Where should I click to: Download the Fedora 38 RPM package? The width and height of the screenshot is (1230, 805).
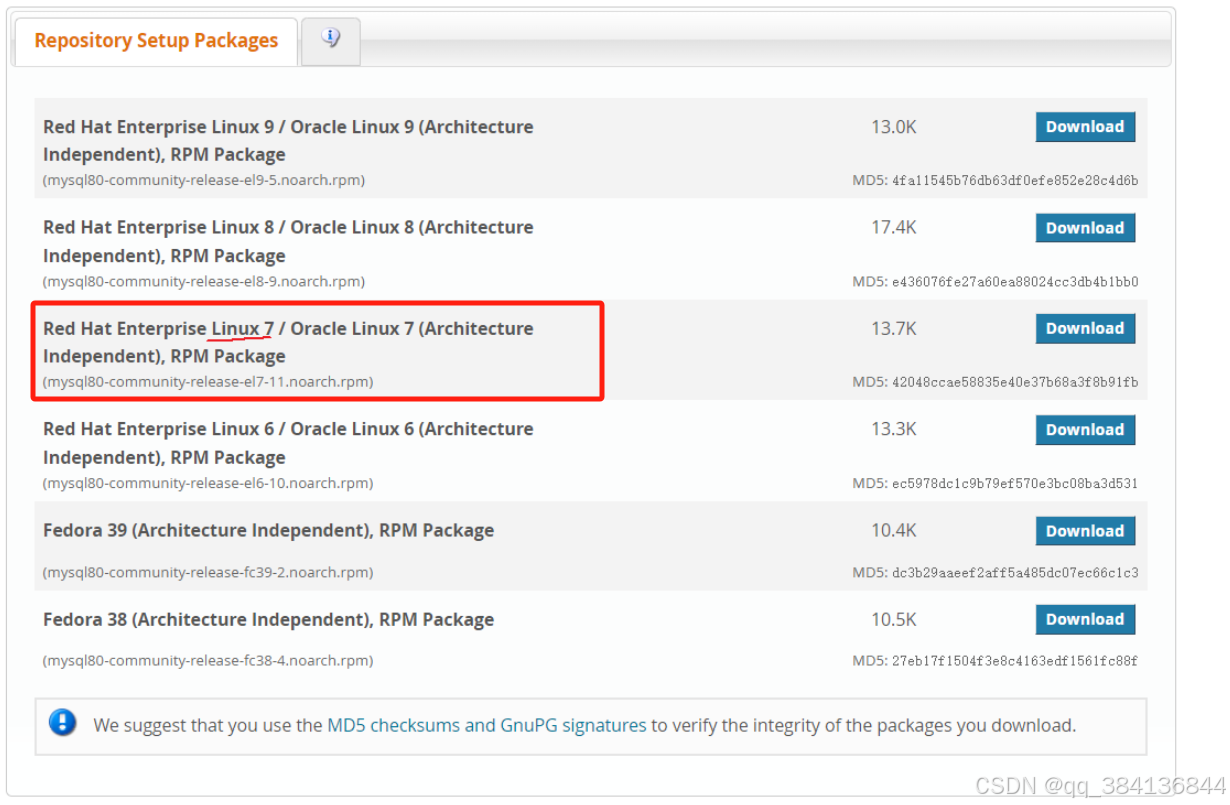1085,619
